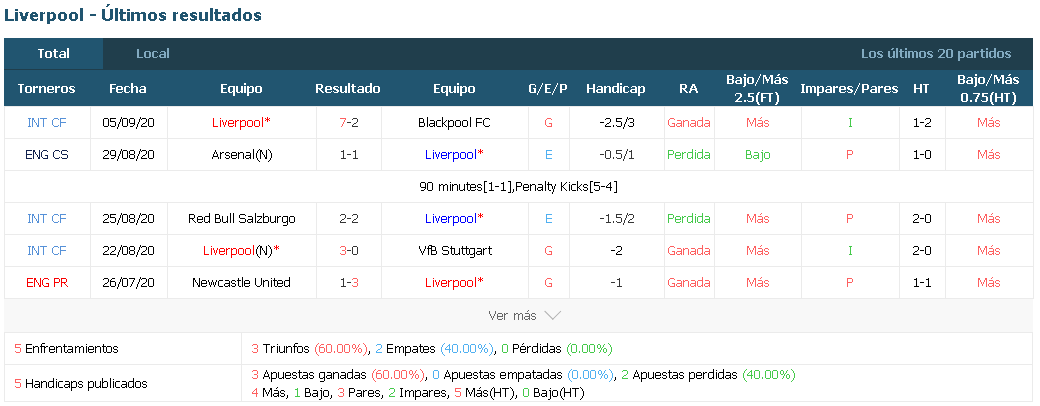The height and width of the screenshot is (406, 1040).
Task: Open ENG PR tournament link
Action: [47, 283]
